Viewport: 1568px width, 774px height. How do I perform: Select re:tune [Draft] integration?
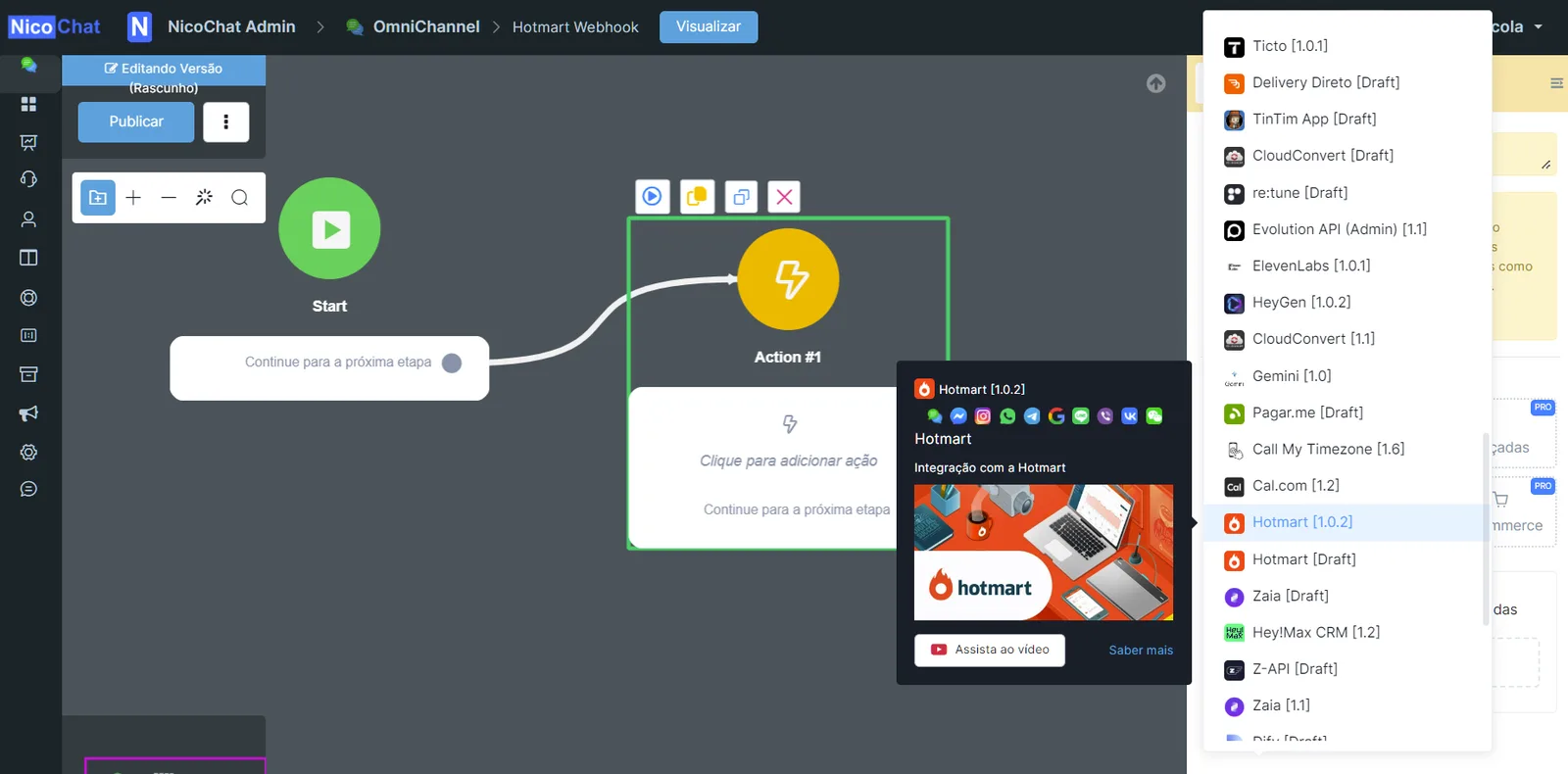(1347, 193)
